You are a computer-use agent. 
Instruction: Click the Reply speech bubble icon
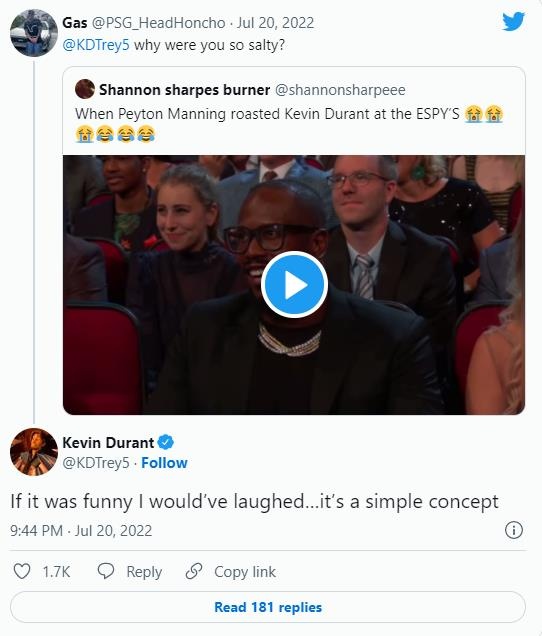(106, 571)
